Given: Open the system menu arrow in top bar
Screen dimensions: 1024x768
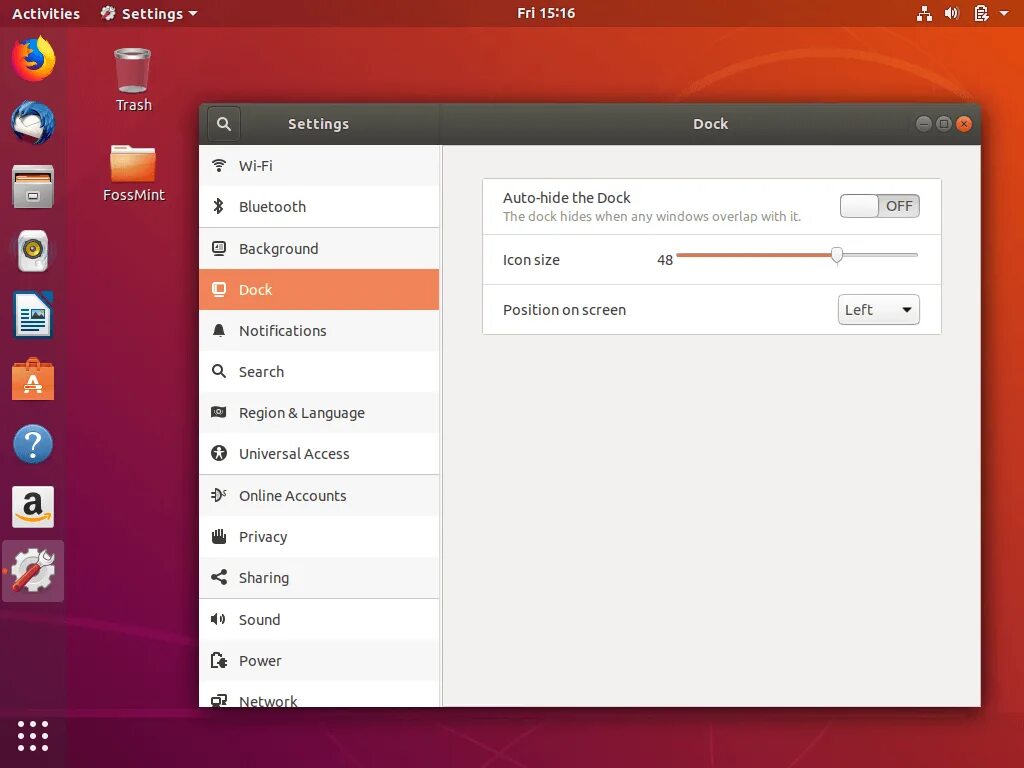Looking at the screenshot, I should coord(1004,13).
